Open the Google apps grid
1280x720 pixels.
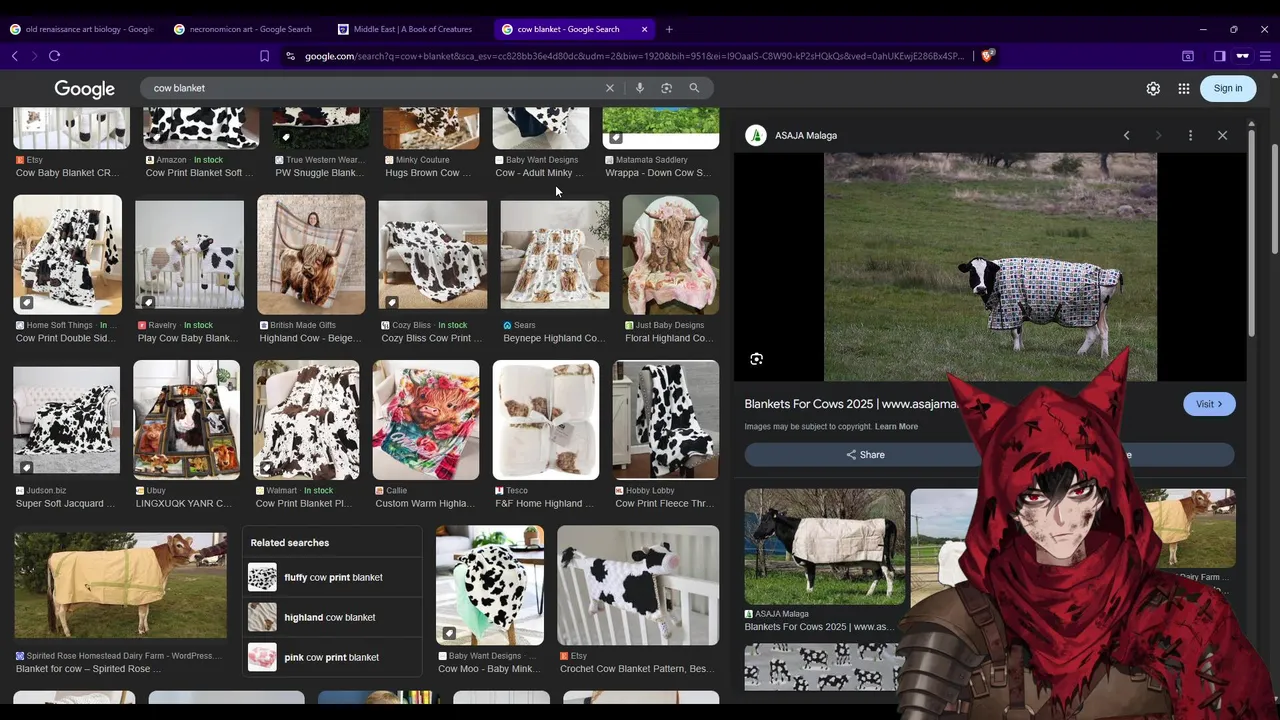coord(1184,88)
